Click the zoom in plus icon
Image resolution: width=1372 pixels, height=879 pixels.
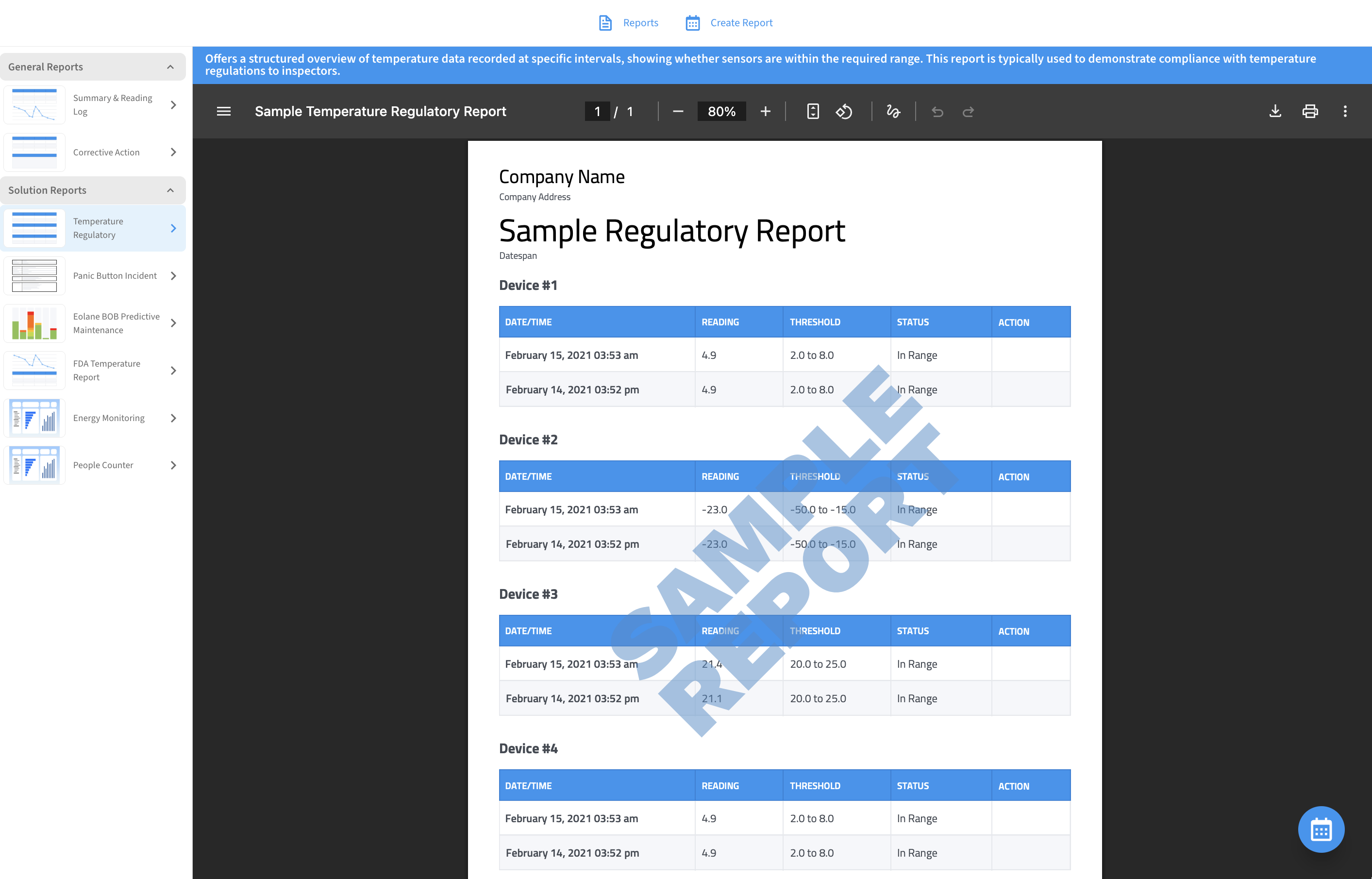(766, 111)
